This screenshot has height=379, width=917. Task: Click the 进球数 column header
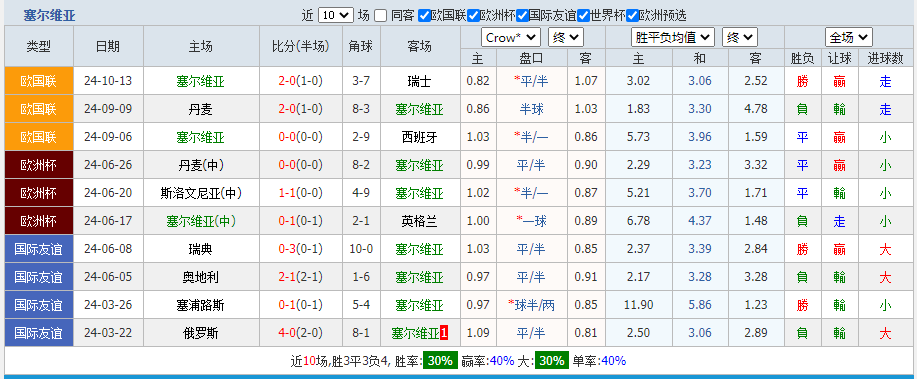(x=885, y=58)
